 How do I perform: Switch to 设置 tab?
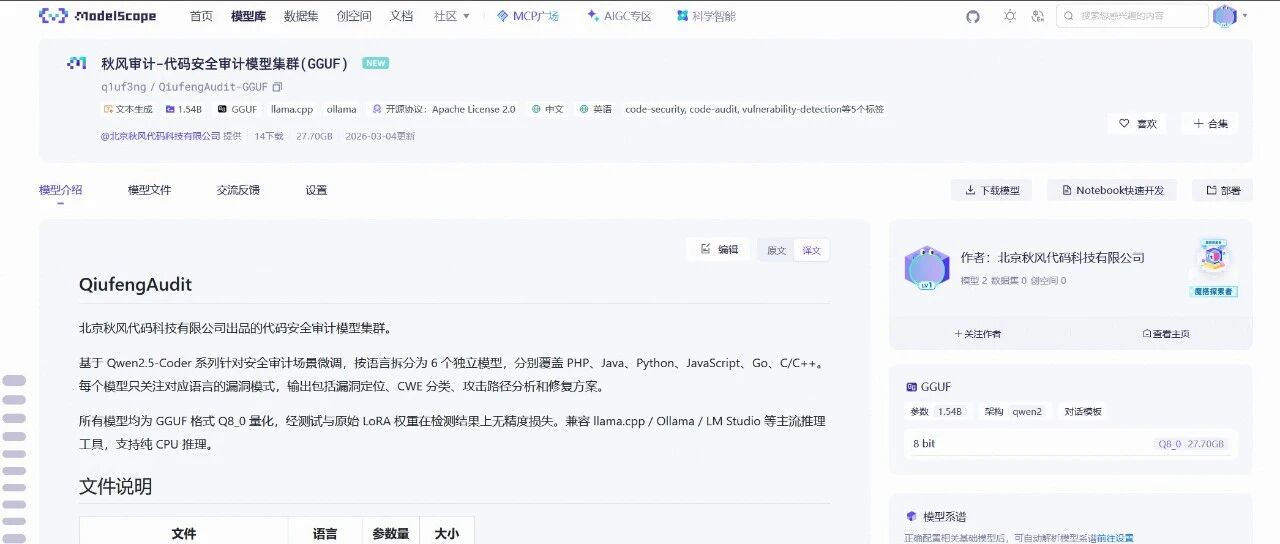click(316, 190)
